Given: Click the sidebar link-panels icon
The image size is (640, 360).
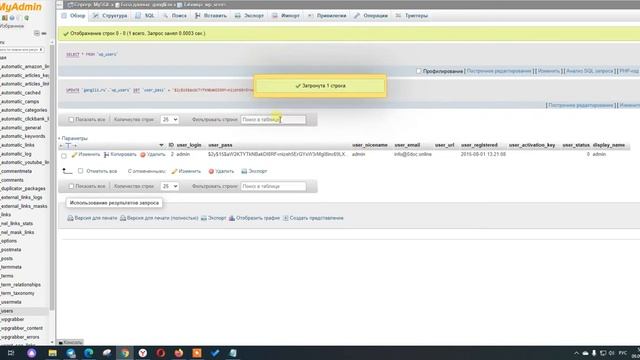Looking at the screenshot, I should click(x=44, y=33).
